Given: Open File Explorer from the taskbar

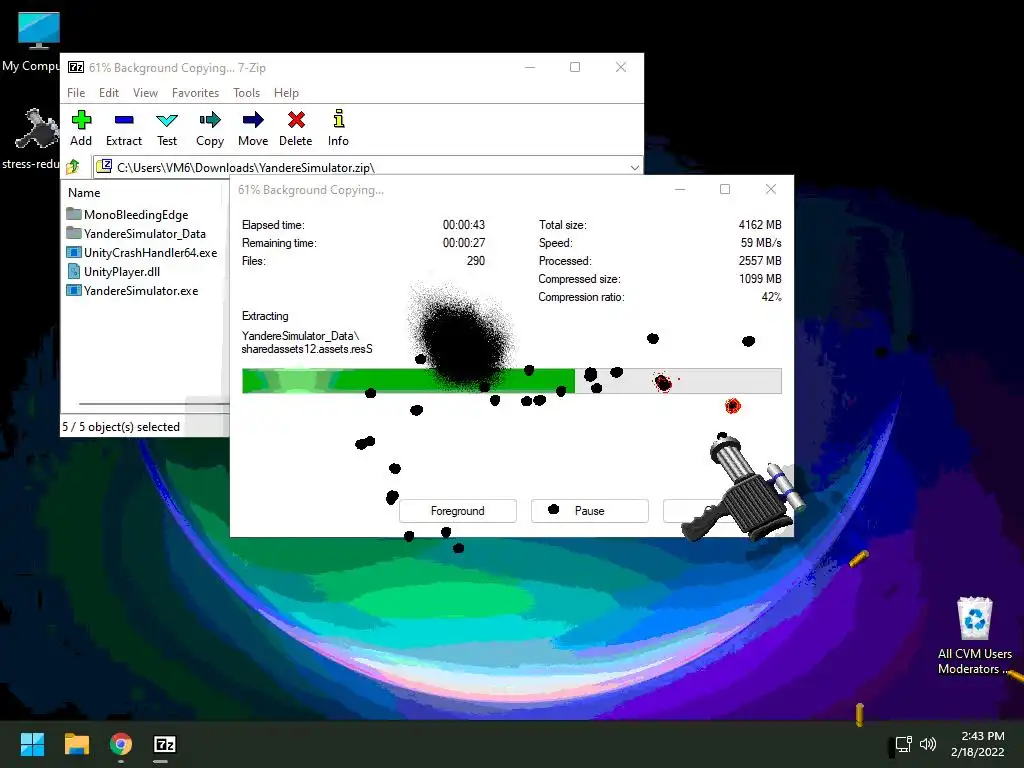Looking at the screenshot, I should coord(76,744).
